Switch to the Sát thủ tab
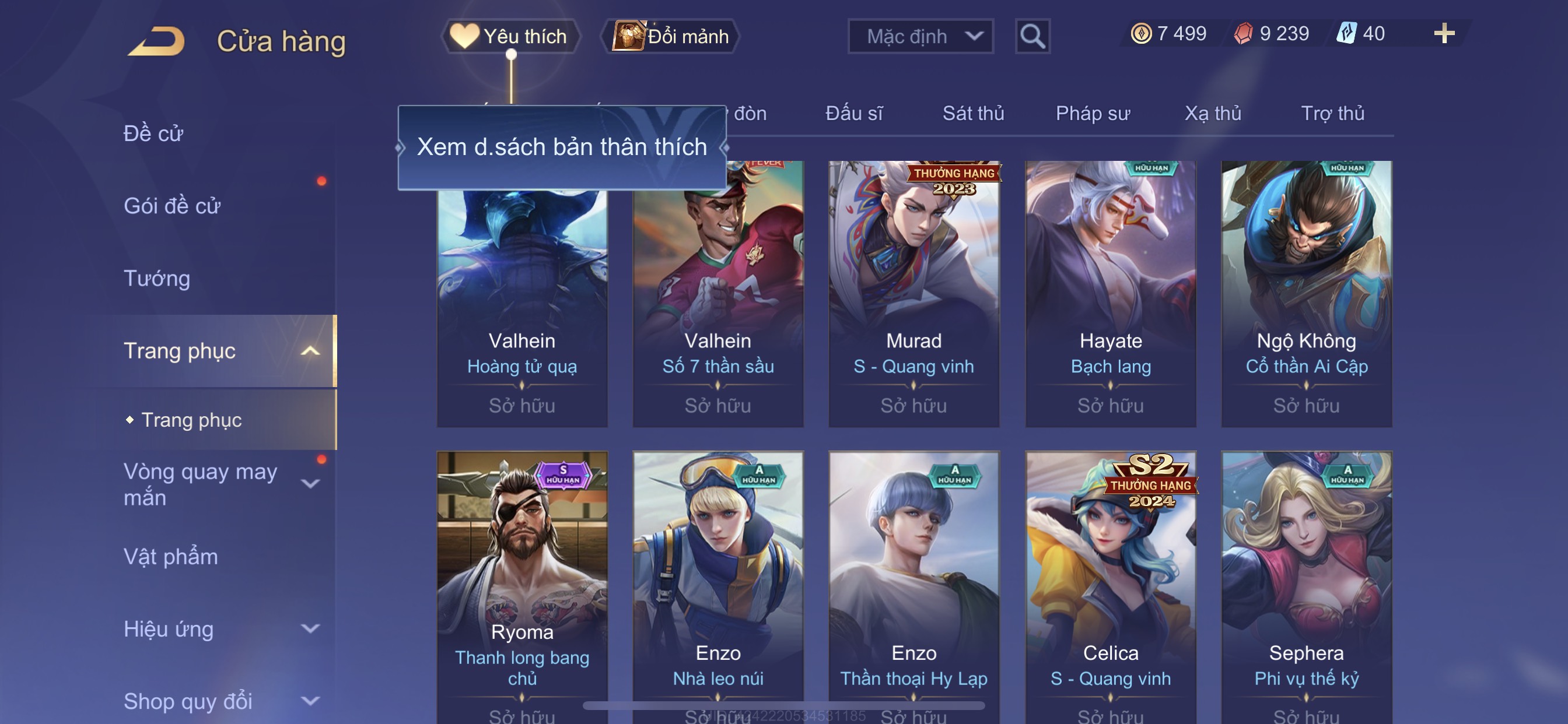This screenshot has height=724, width=1568. pyautogui.click(x=974, y=113)
